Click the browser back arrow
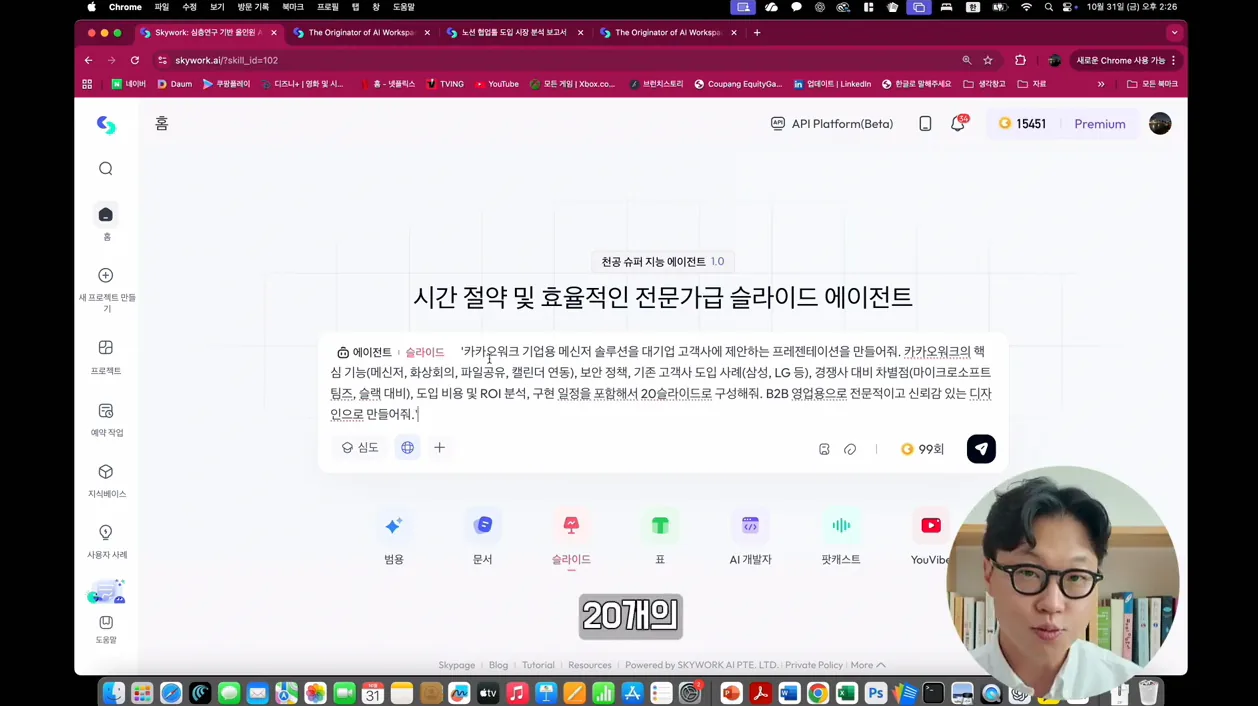Image resolution: width=1258 pixels, height=706 pixels. (x=88, y=60)
